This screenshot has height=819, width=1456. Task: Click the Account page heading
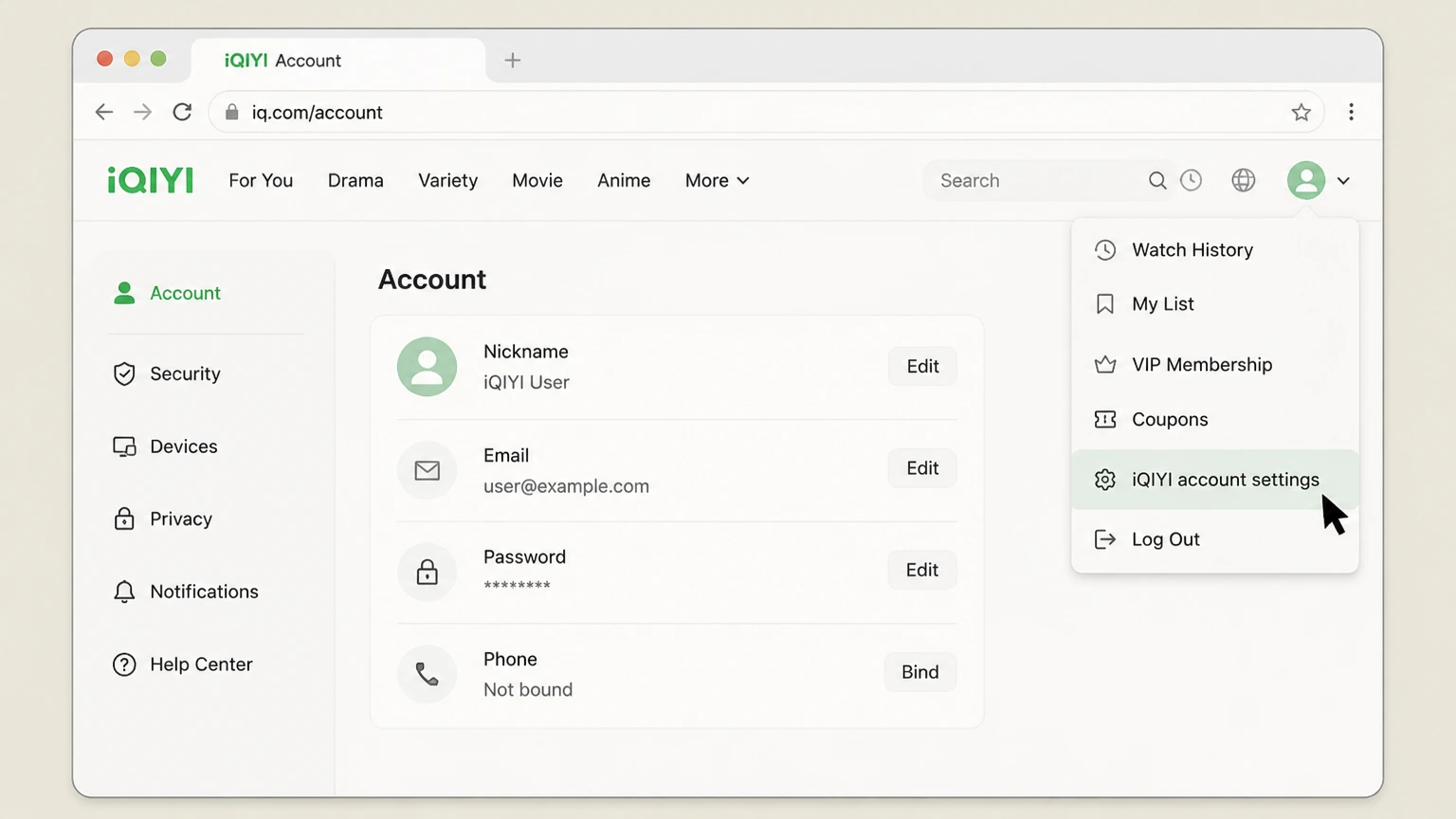(x=432, y=280)
